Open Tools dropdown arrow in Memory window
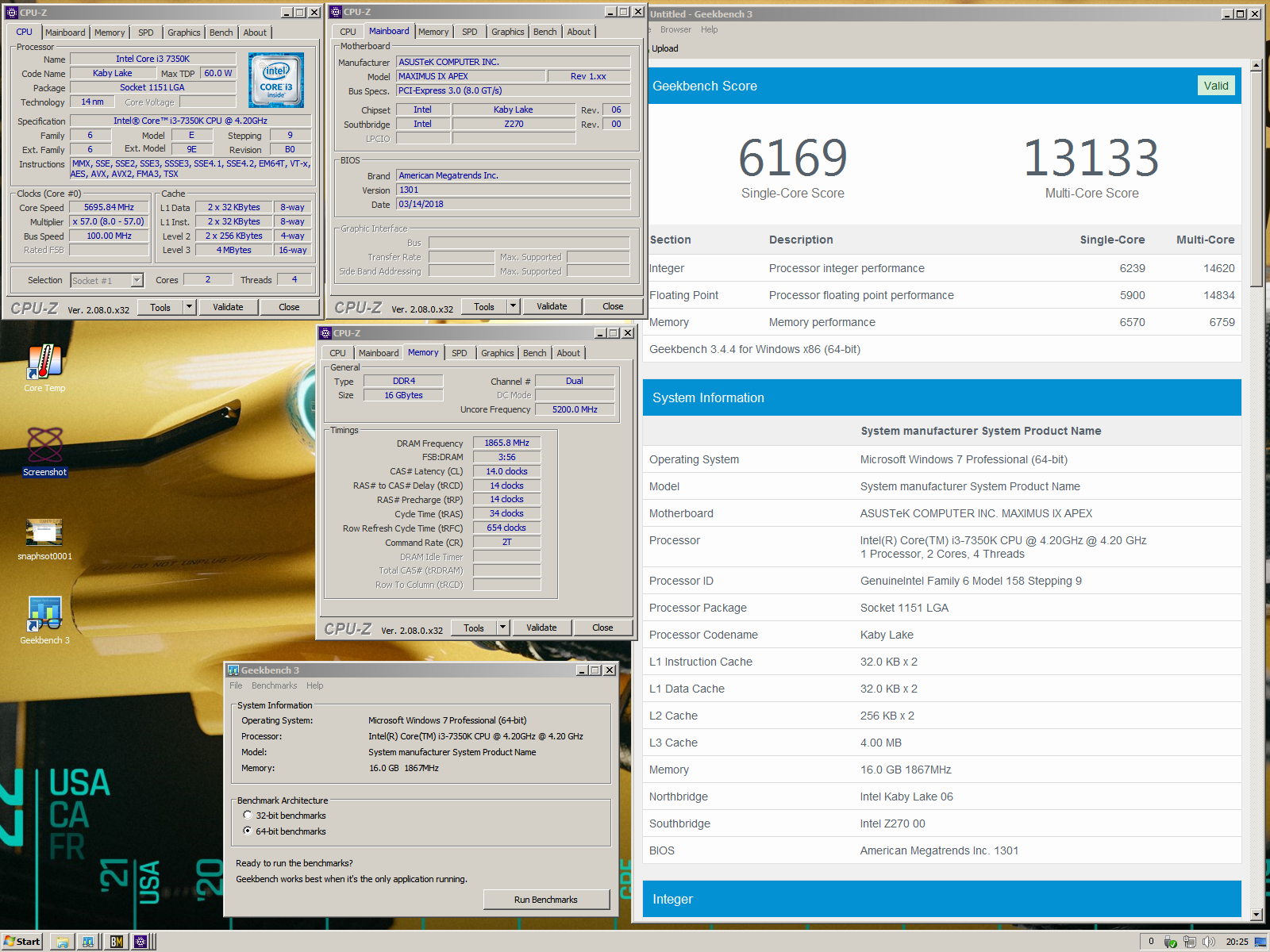1270x952 pixels. click(503, 628)
